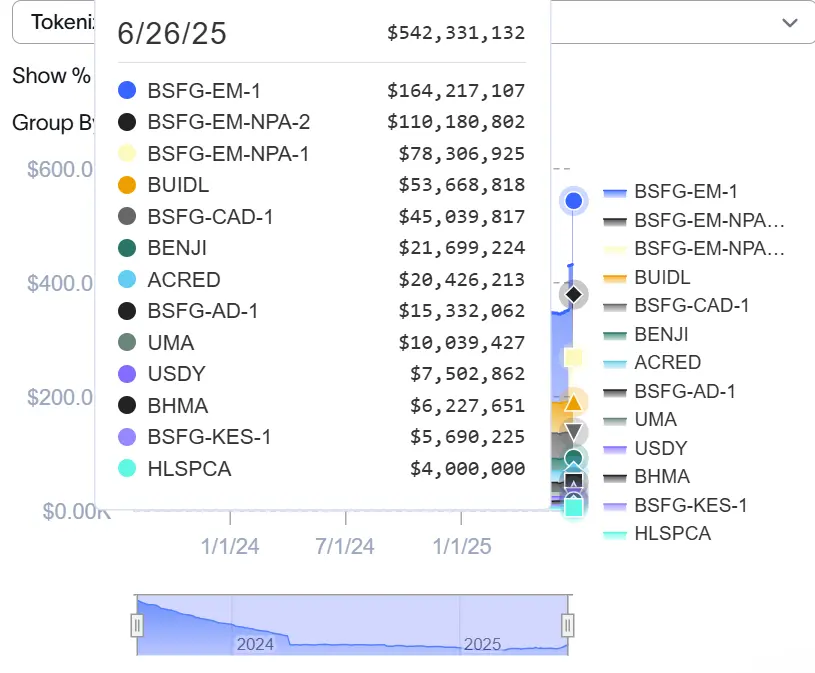Click the 2024 area in the range navigator

coord(255,644)
